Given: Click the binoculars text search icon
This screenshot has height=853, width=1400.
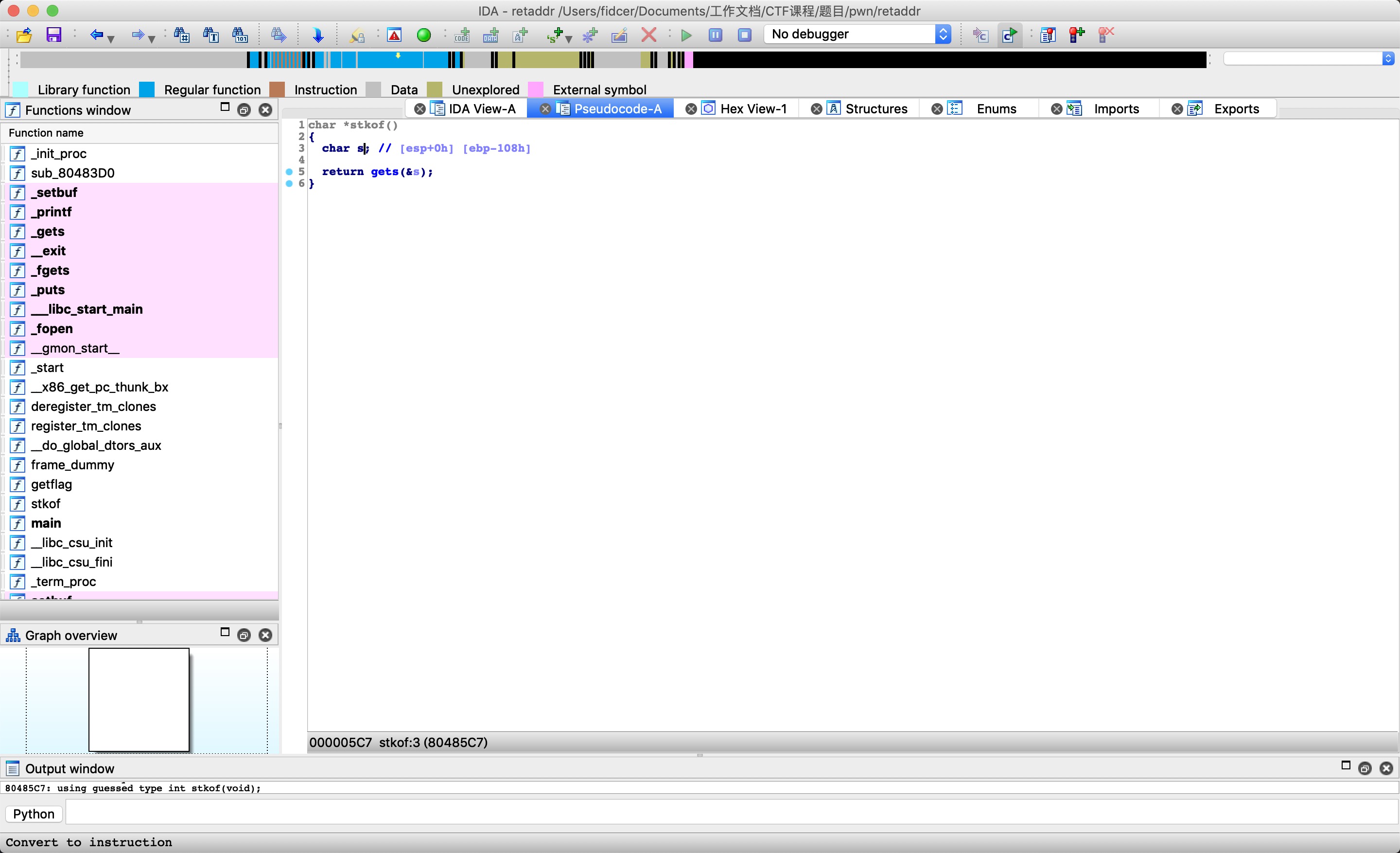Looking at the screenshot, I should pyautogui.click(x=211, y=35).
